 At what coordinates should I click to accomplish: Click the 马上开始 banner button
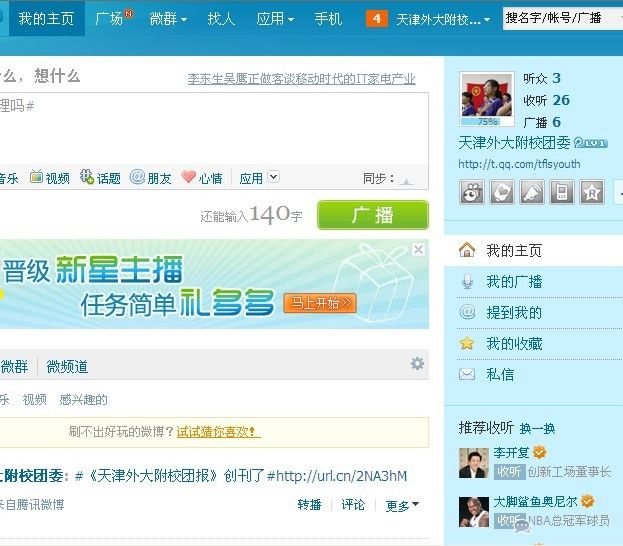click(320, 303)
